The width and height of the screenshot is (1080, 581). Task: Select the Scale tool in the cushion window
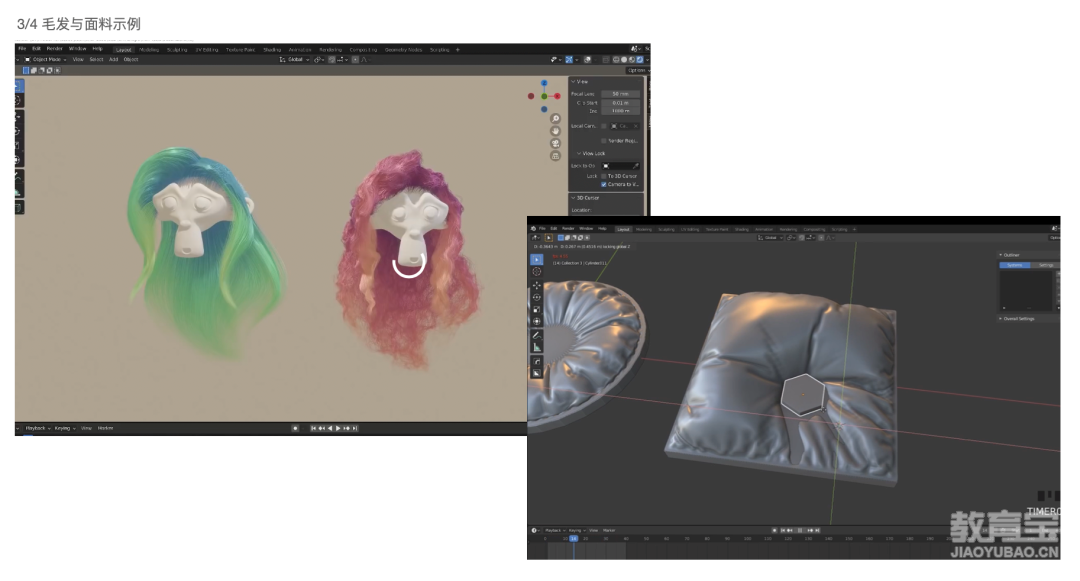coord(537,309)
